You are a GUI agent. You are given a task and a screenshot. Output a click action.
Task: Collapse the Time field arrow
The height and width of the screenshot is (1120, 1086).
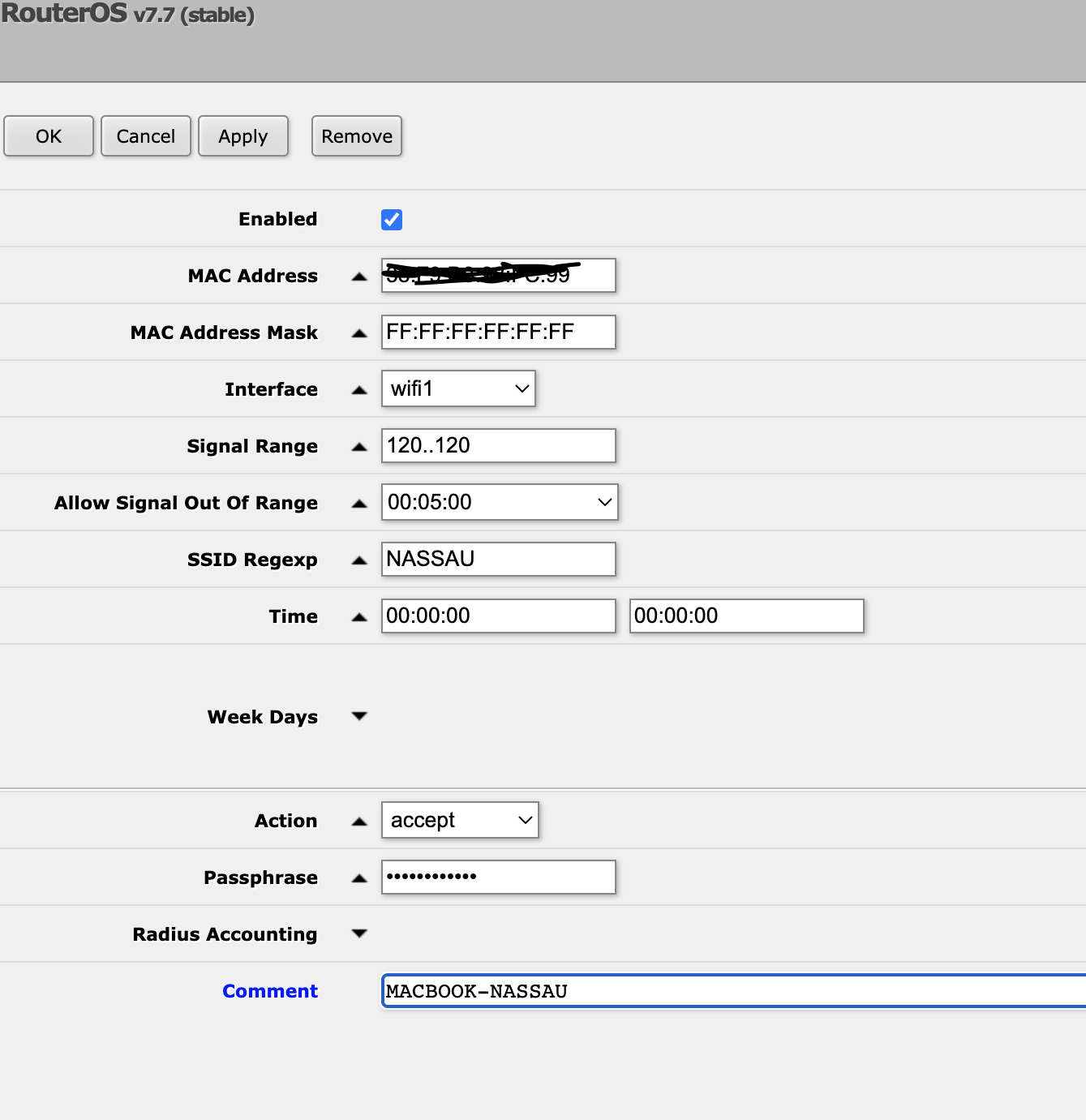359,617
